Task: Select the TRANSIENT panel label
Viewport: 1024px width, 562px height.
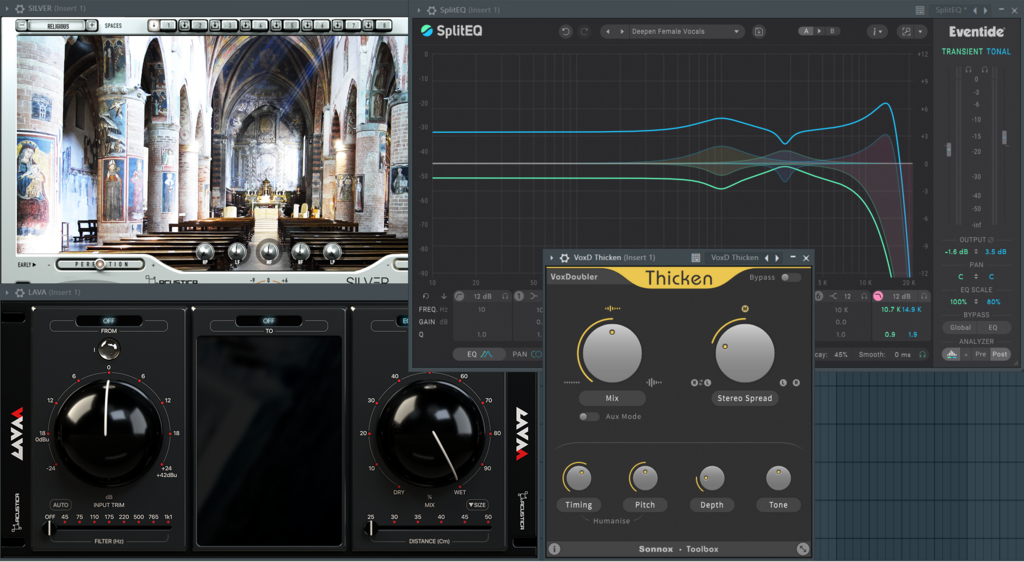Action: [x=962, y=52]
